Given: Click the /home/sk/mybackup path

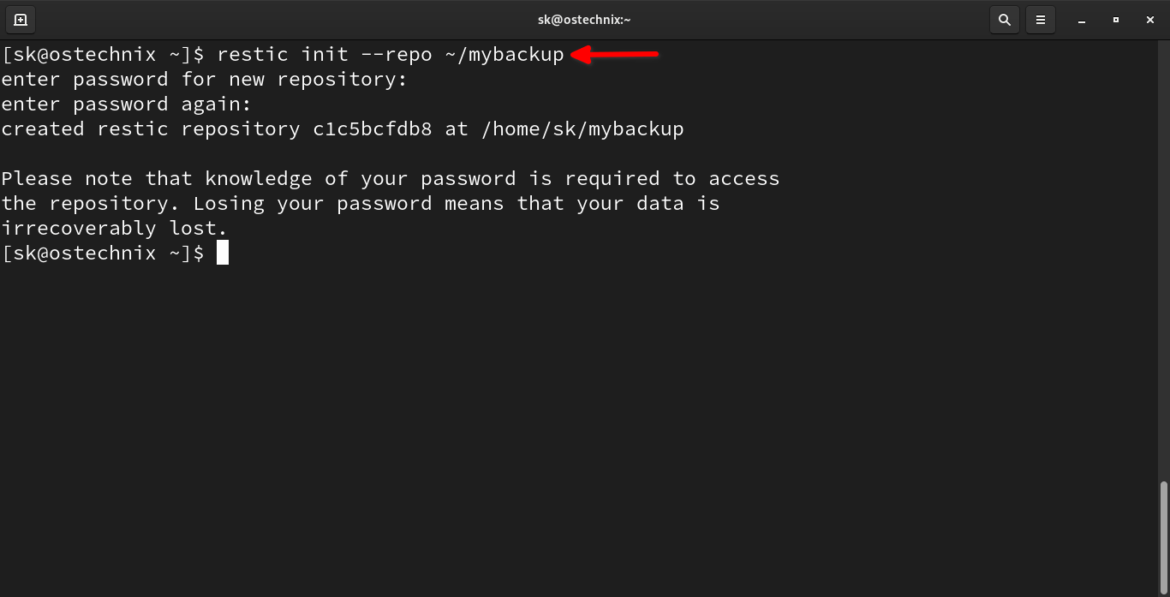Looking at the screenshot, I should [590, 128].
